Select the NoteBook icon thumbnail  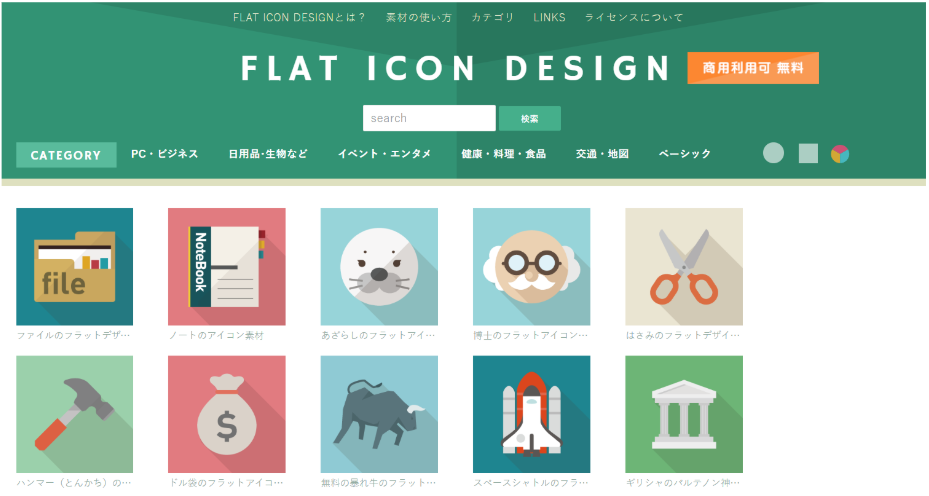227,266
